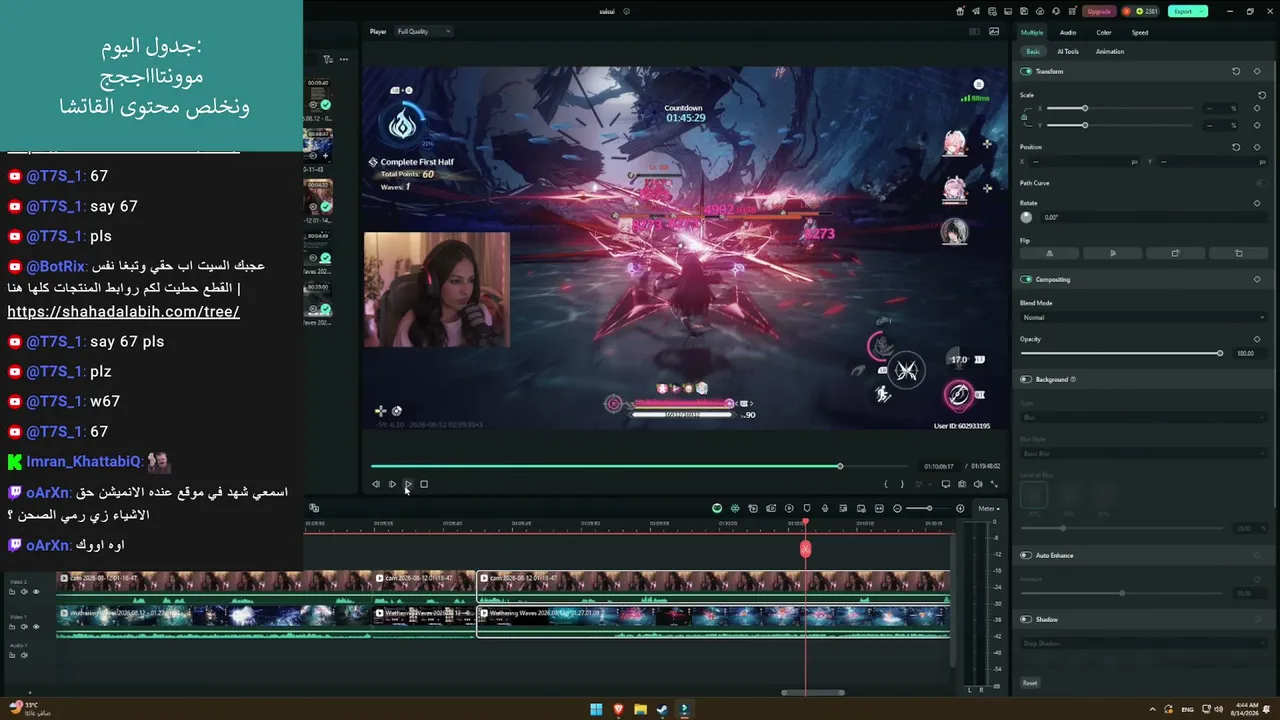Screen dimensions: 1280x720
Task: Mute the Video 2 track audio
Action: [24, 591]
